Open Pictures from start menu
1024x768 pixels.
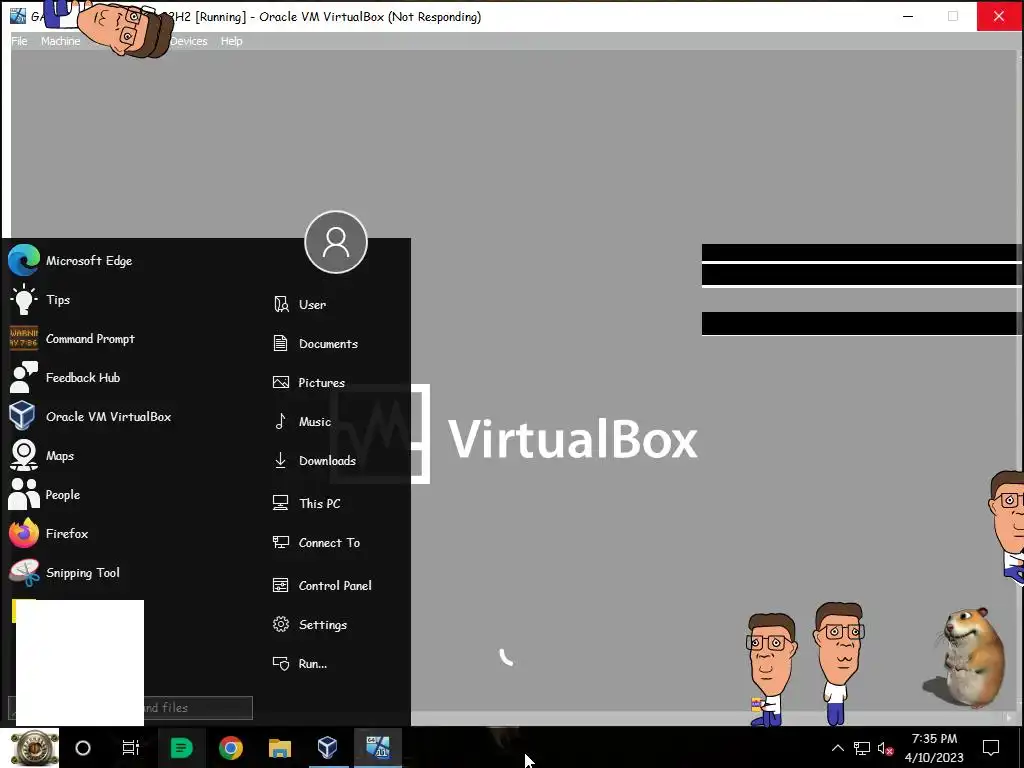pos(309,383)
